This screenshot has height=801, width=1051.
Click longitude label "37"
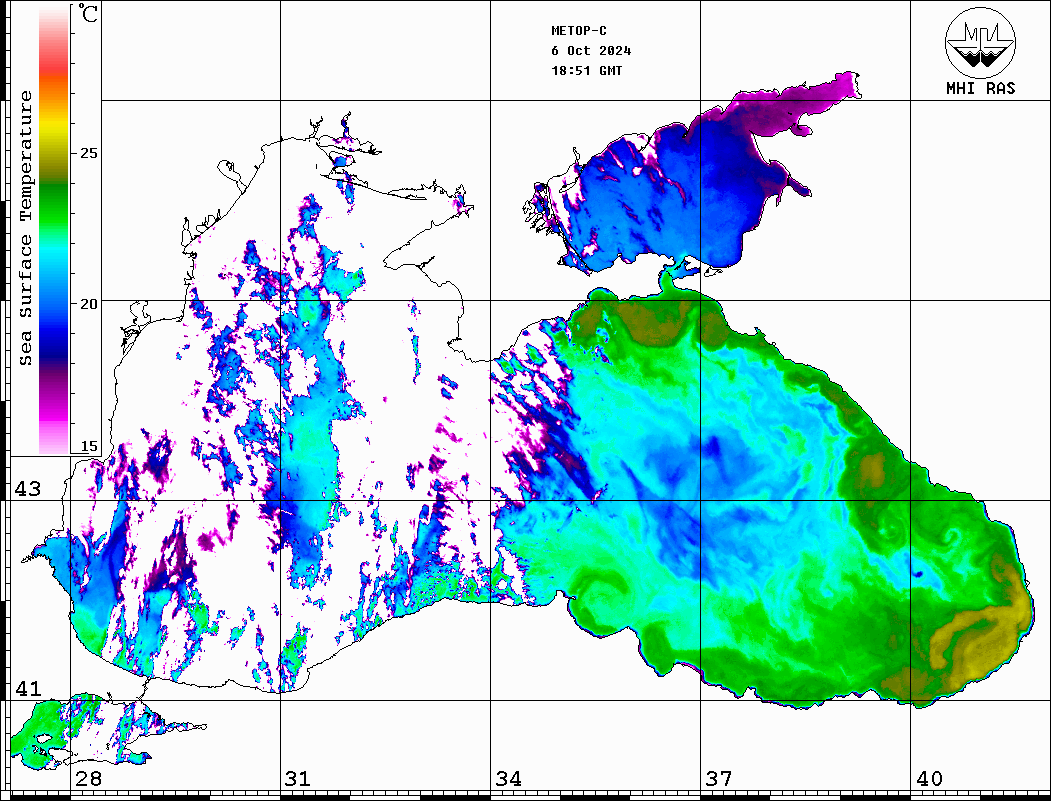[719, 778]
